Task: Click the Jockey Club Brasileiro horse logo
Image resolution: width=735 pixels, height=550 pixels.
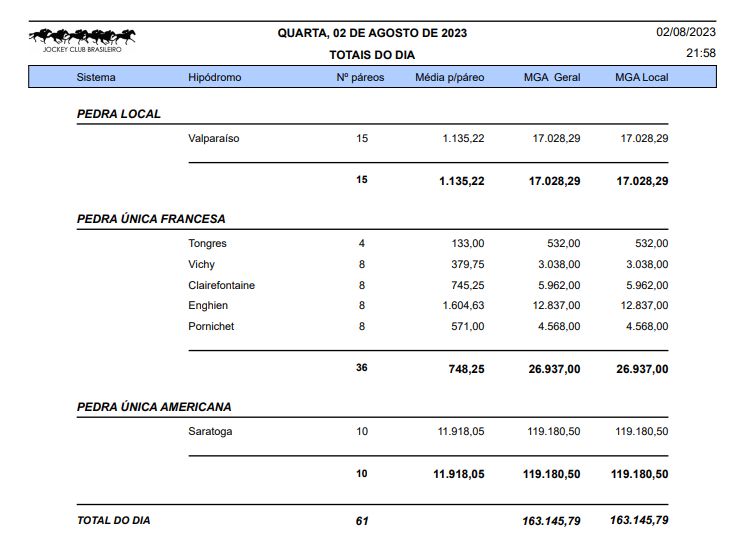Action: coord(82,40)
